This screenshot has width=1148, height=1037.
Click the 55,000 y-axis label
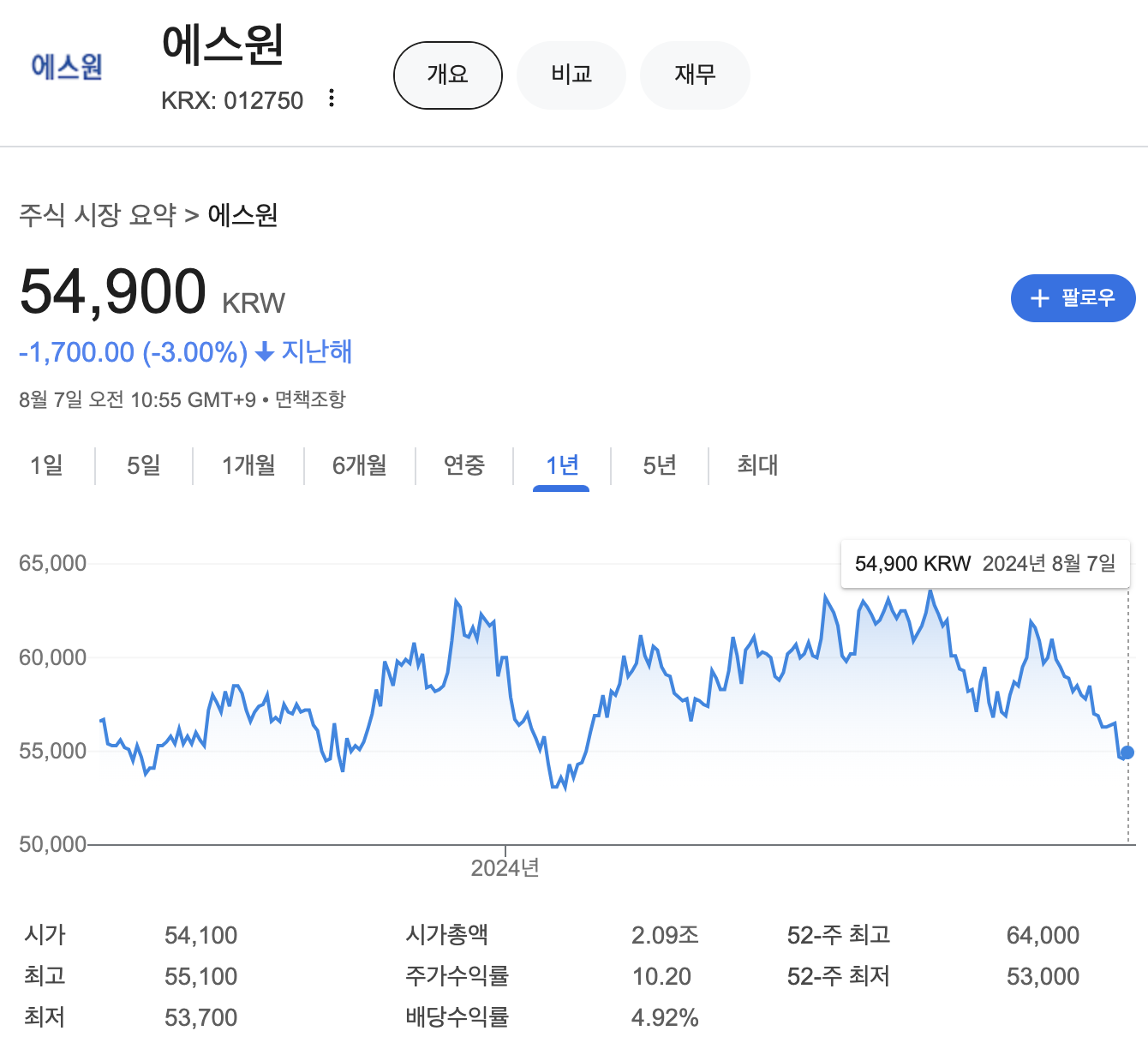[53, 751]
